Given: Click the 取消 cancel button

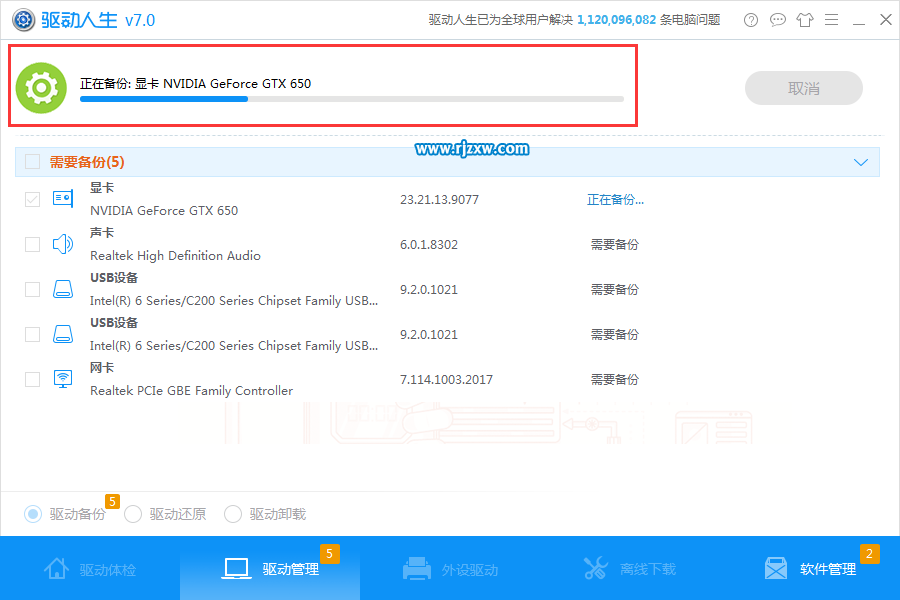Looking at the screenshot, I should [804, 88].
